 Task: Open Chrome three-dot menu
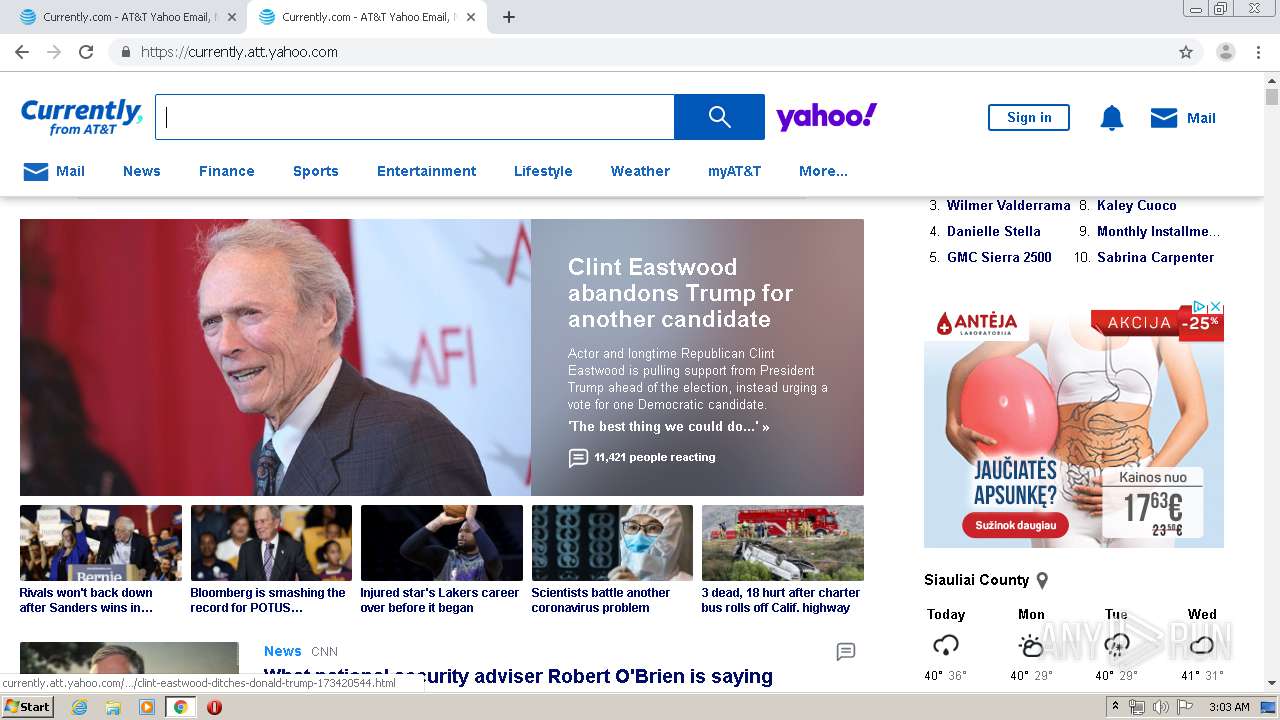pyautogui.click(x=1258, y=52)
